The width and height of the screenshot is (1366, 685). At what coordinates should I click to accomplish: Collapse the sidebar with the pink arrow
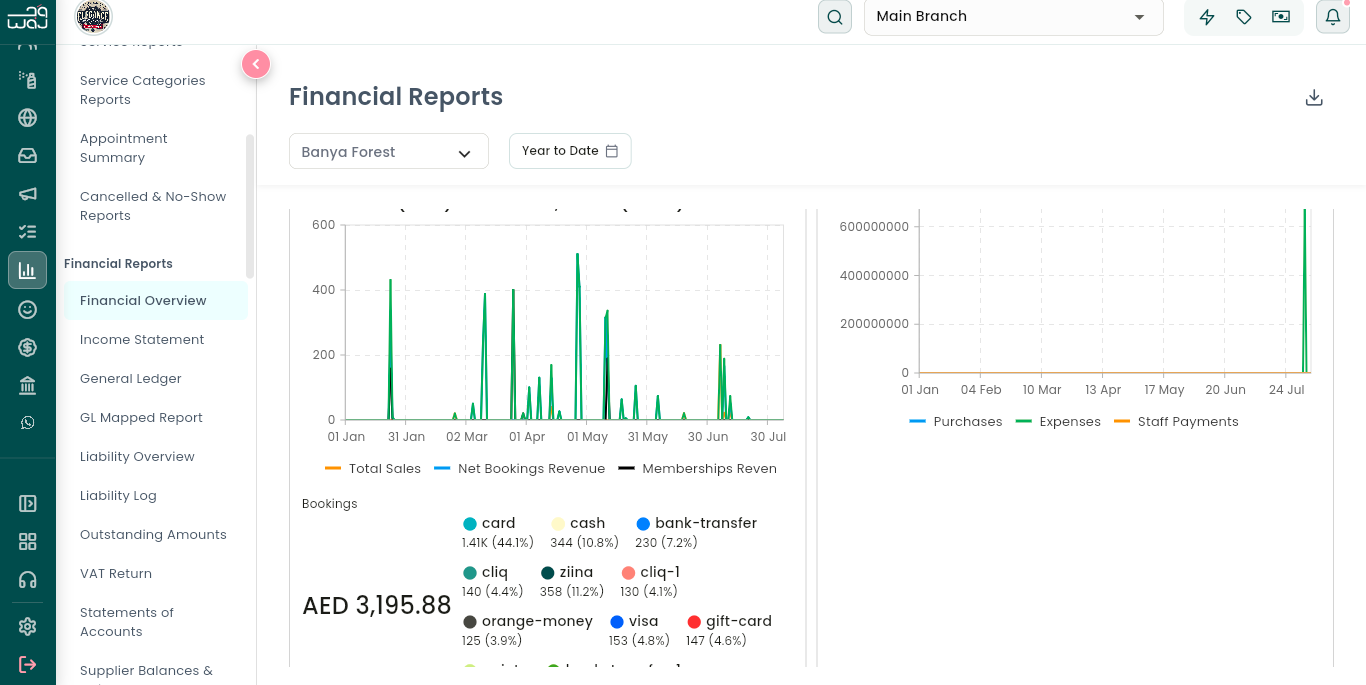(x=256, y=64)
